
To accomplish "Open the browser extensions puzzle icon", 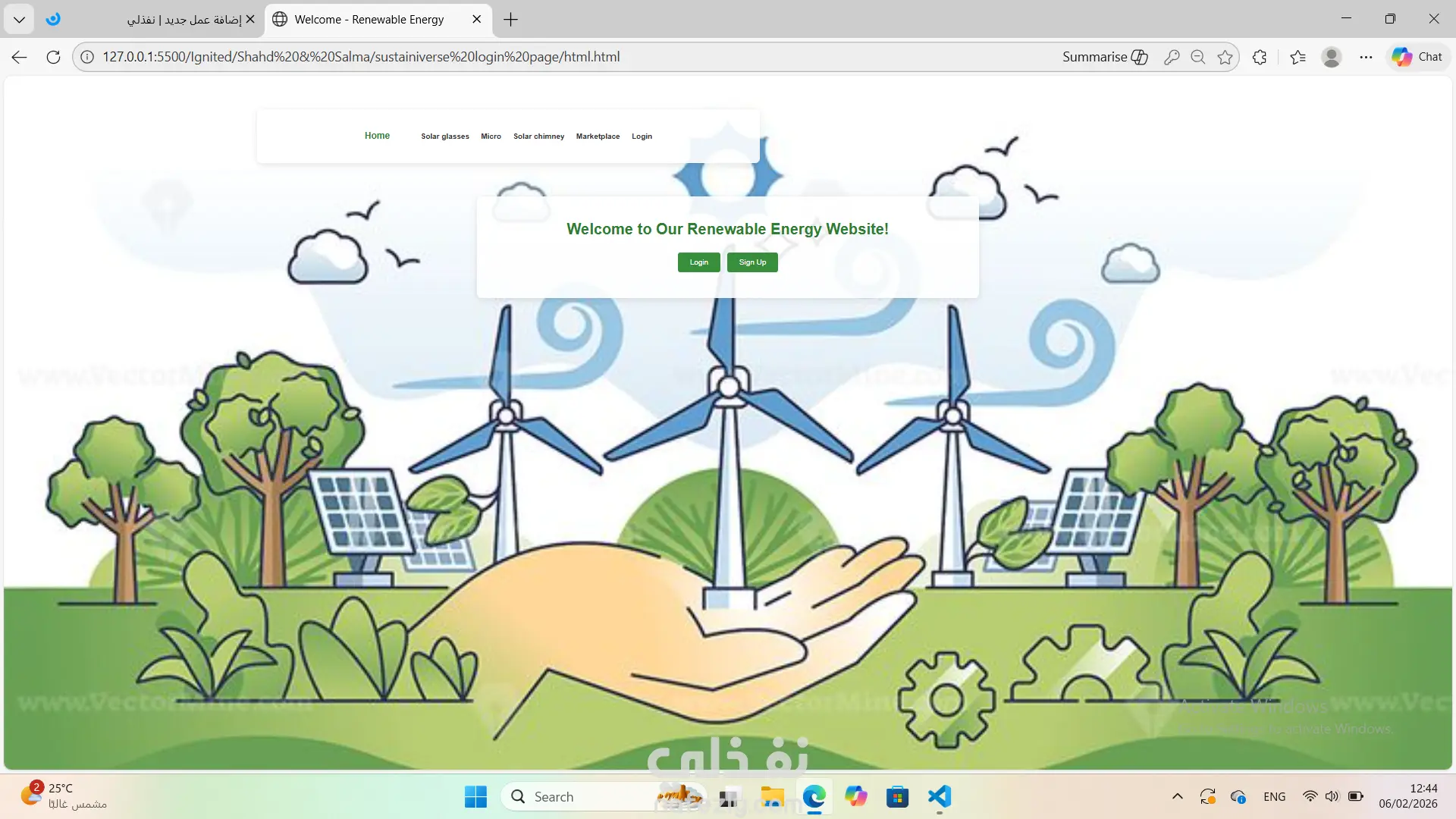I will pyautogui.click(x=1260, y=57).
